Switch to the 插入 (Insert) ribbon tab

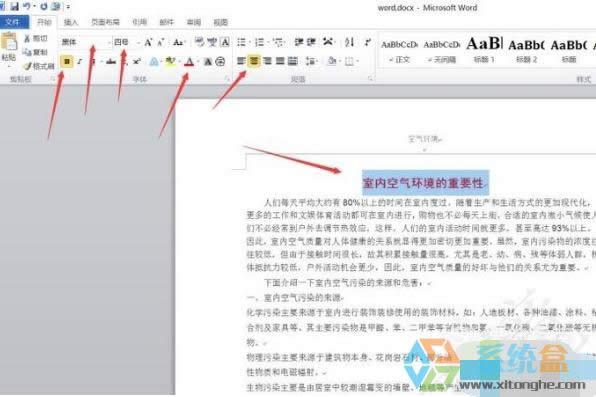pos(71,22)
